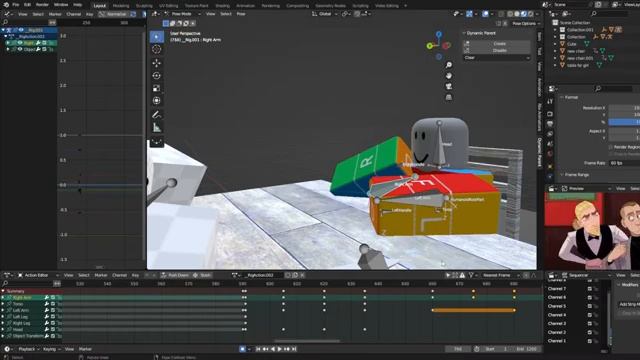640x360 pixels.
Task: Select material preview shading mode icon
Action: [x=524, y=14]
